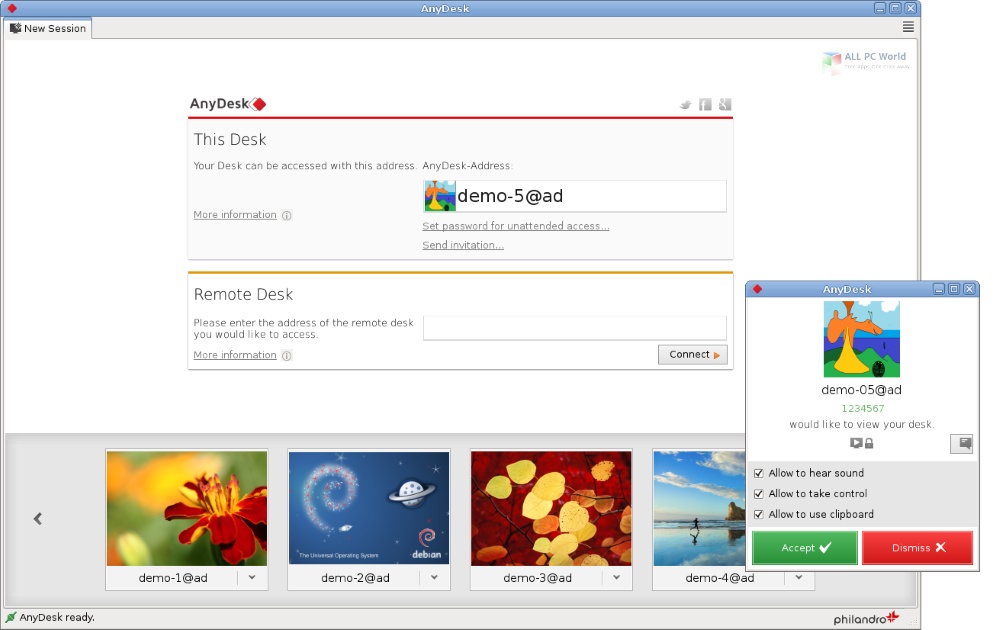Click the Facebook share icon
The height and width of the screenshot is (630, 1000).
705,105
